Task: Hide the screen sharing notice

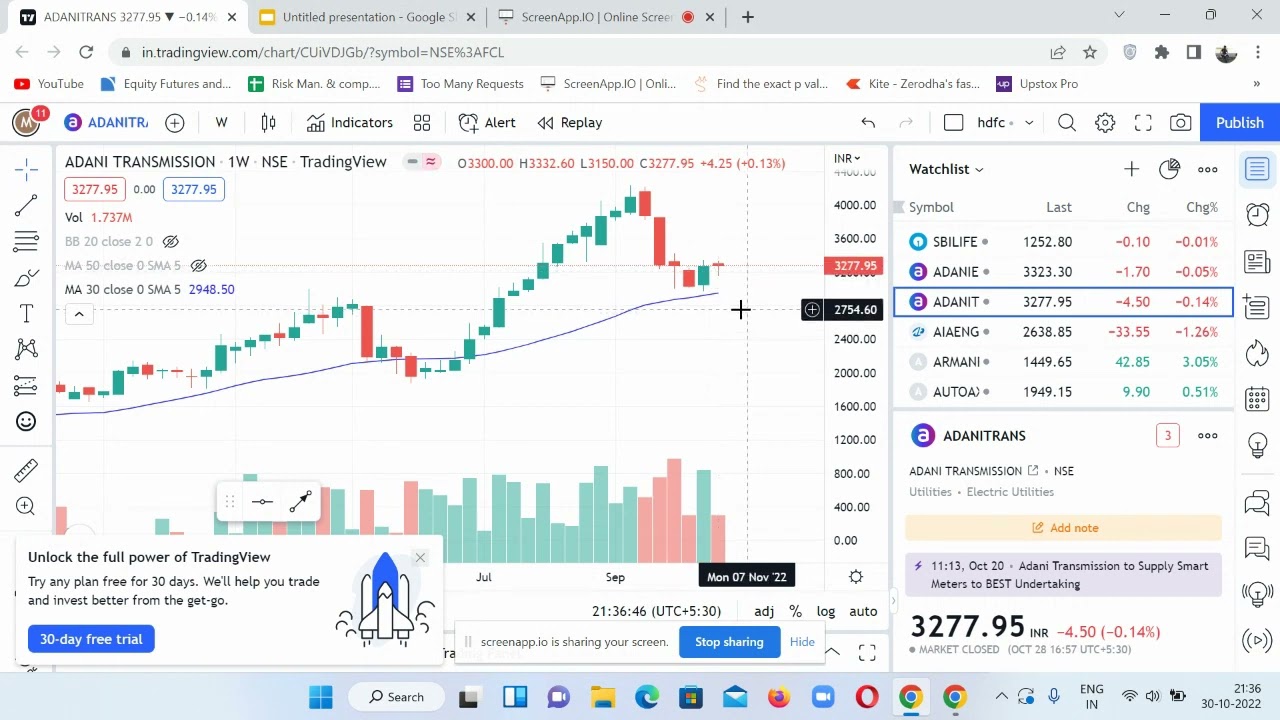Action: tap(802, 642)
